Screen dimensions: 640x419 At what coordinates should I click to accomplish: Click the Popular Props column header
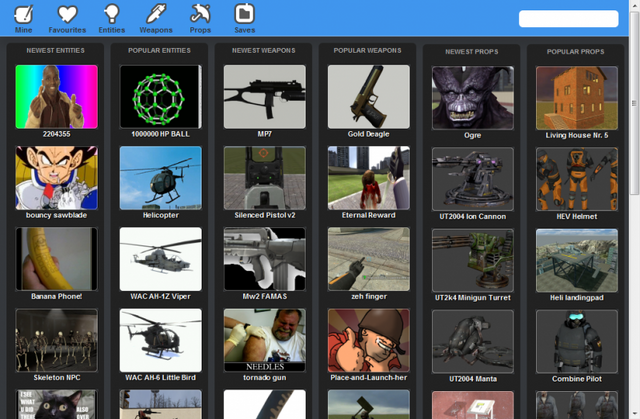point(576,52)
